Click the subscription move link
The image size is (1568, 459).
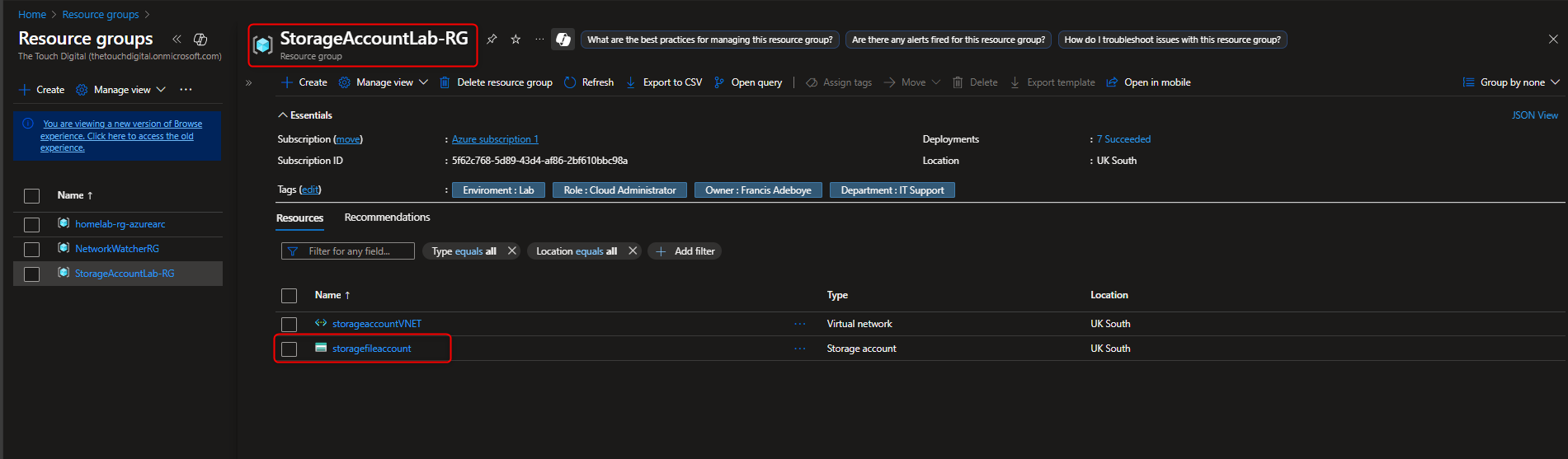[349, 139]
